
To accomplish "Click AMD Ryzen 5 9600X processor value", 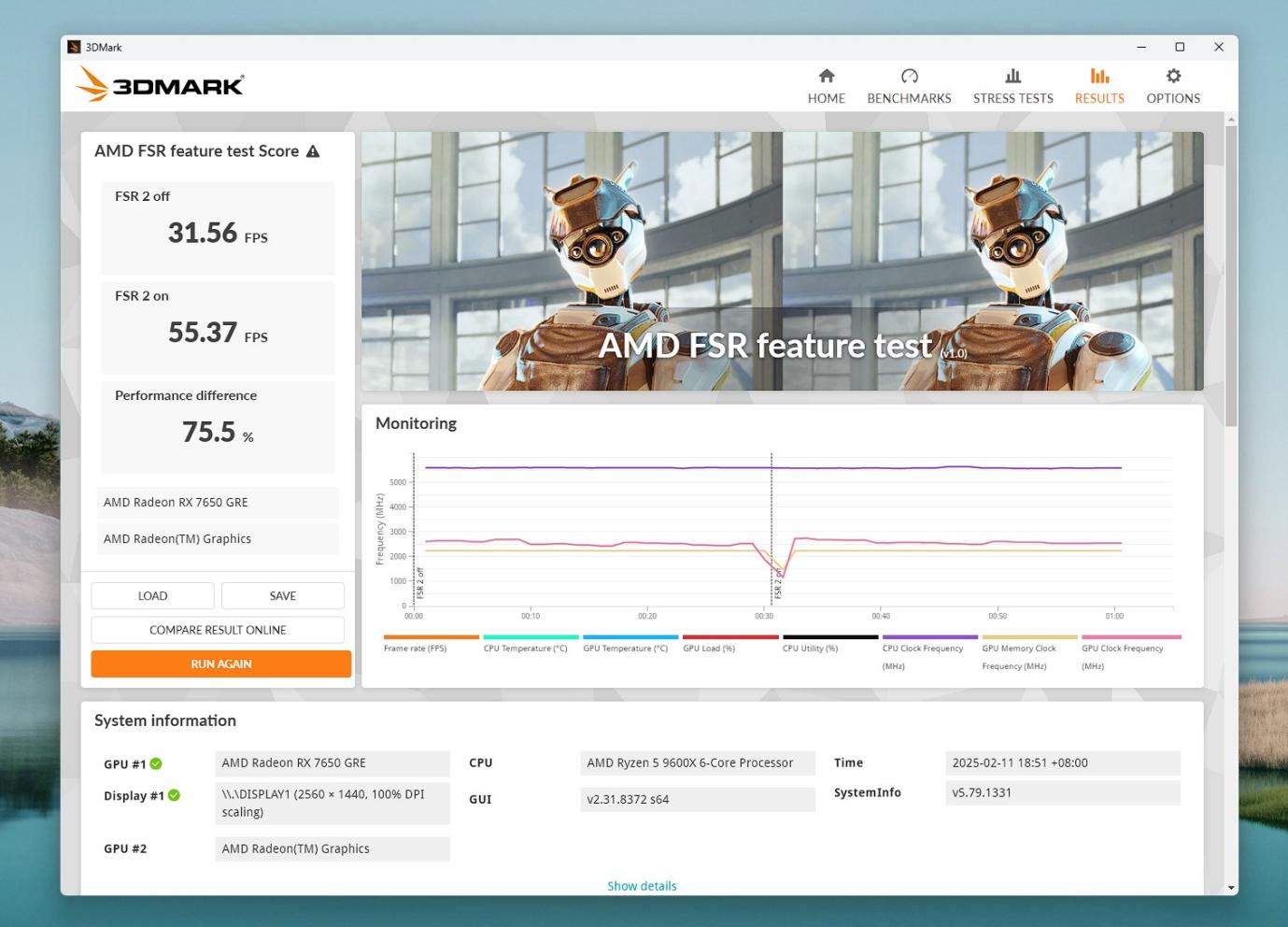I will point(698,763).
